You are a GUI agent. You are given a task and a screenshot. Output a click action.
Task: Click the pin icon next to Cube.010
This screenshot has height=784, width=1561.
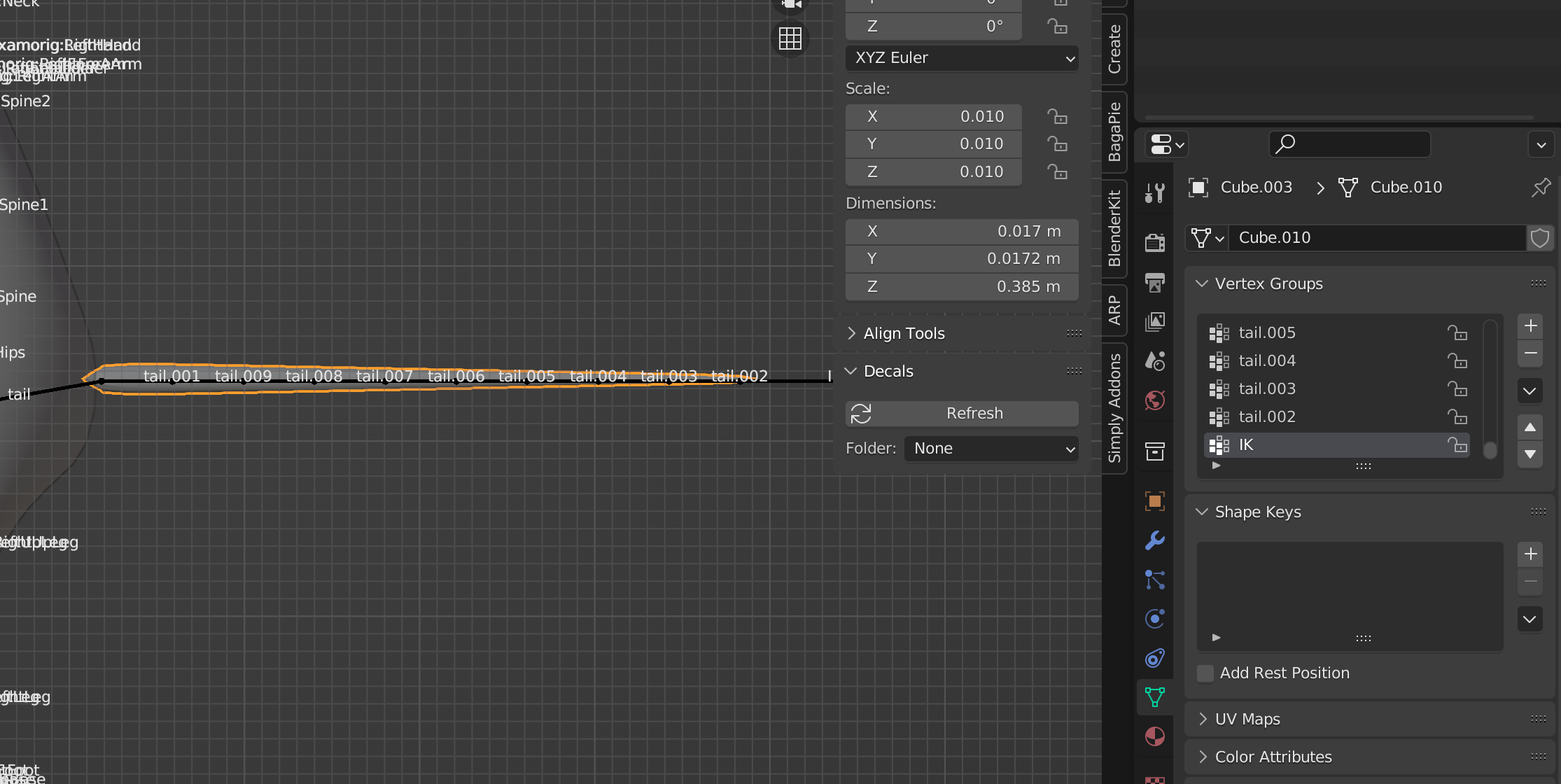click(x=1541, y=187)
